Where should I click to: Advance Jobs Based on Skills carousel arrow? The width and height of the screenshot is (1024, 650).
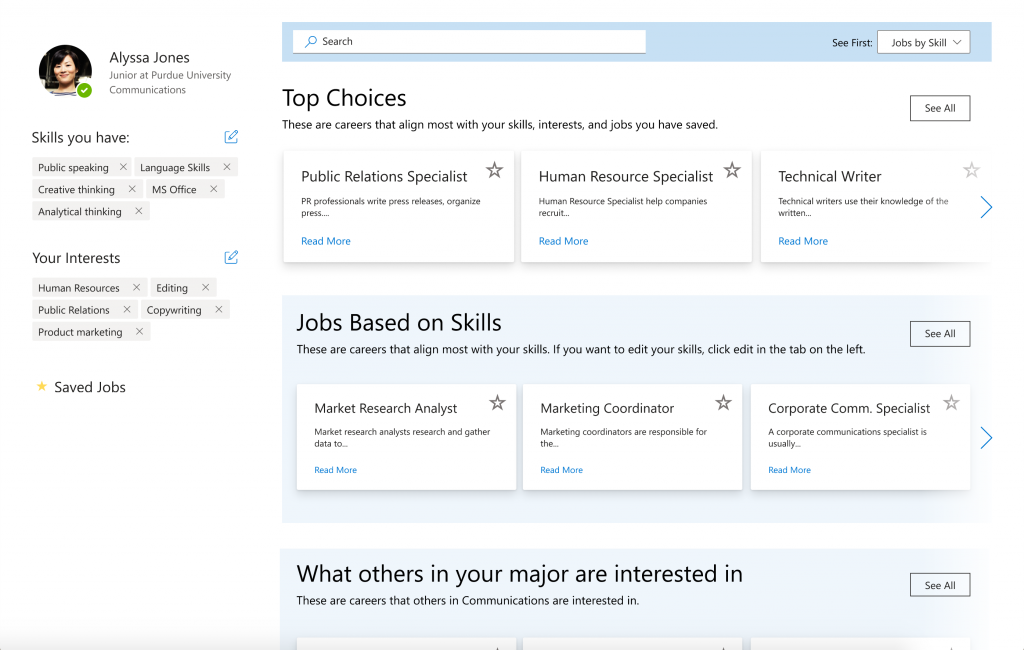986,438
